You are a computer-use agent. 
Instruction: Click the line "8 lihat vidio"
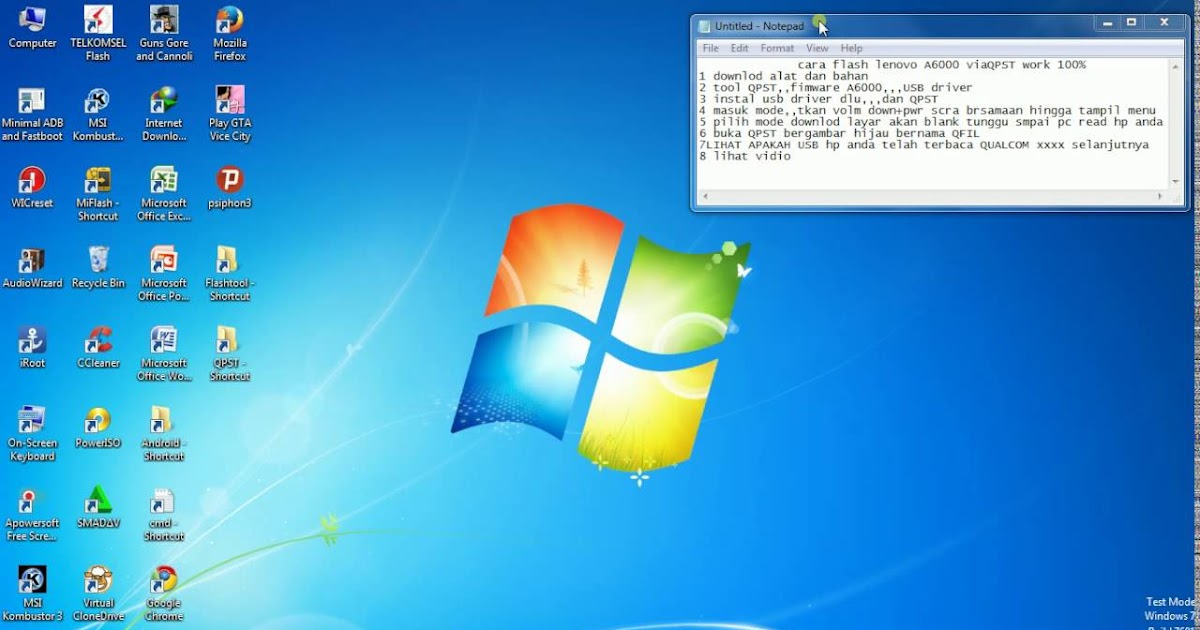(x=745, y=156)
